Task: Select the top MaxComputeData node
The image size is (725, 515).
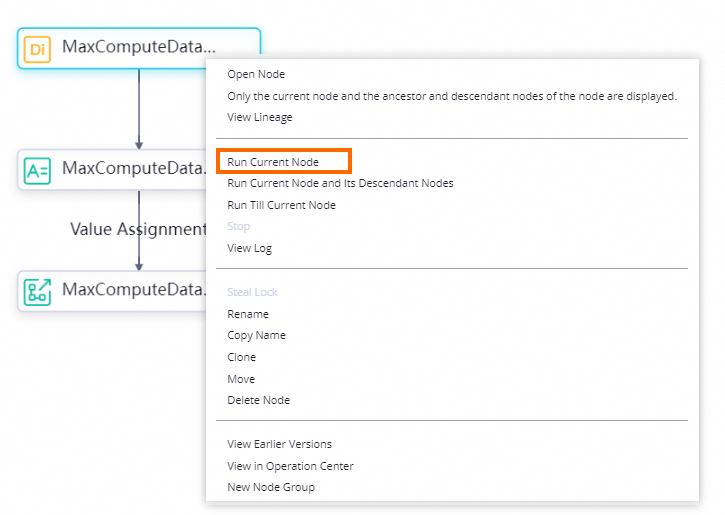Action: (139, 48)
